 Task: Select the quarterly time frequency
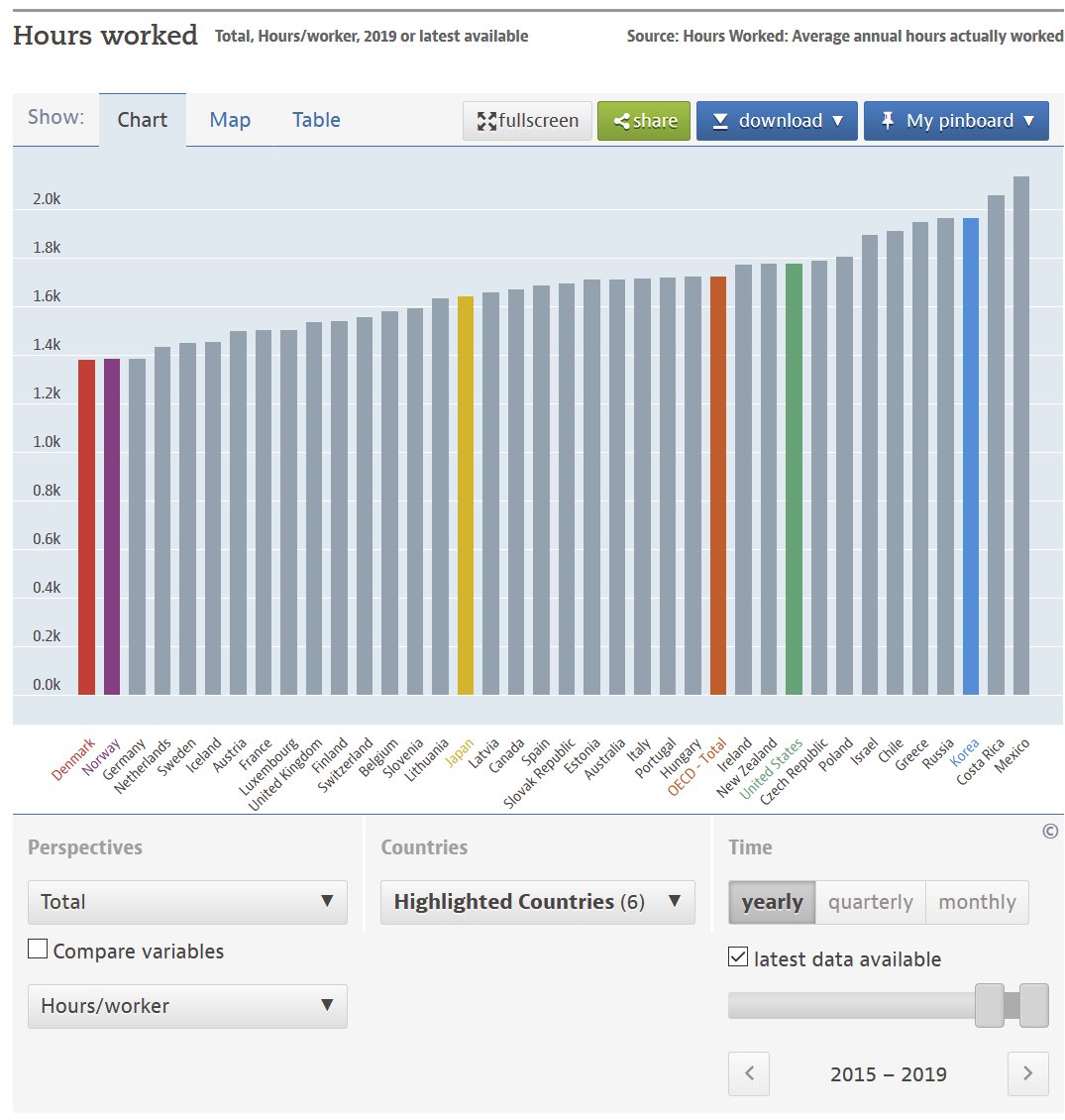pyautogui.click(x=870, y=902)
